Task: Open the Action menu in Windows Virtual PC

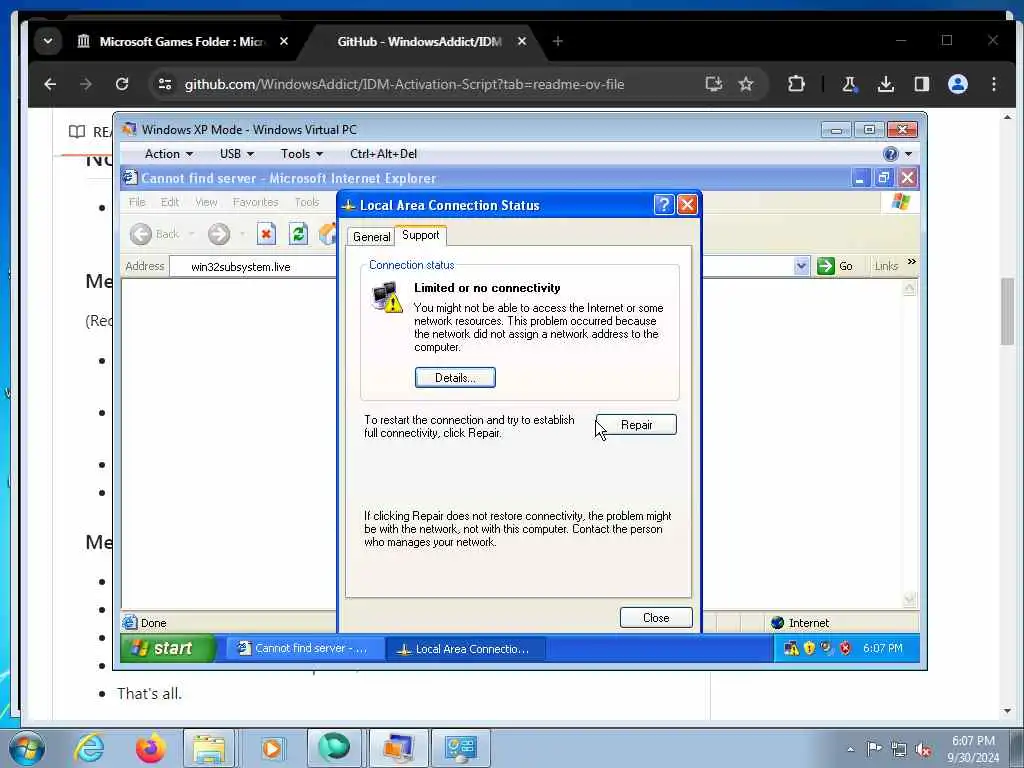Action: 168,154
